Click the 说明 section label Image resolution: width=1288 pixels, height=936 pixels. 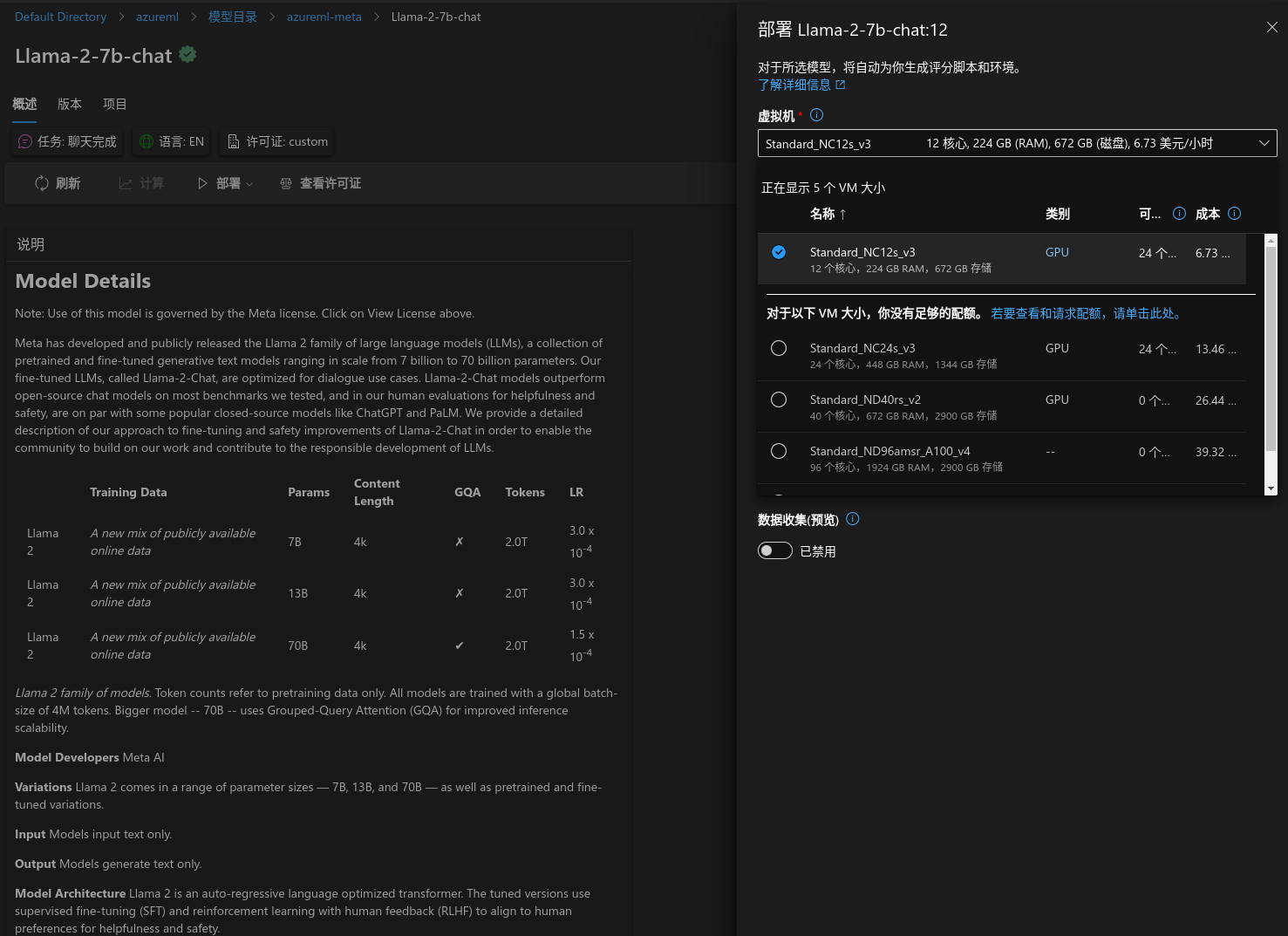click(x=31, y=244)
